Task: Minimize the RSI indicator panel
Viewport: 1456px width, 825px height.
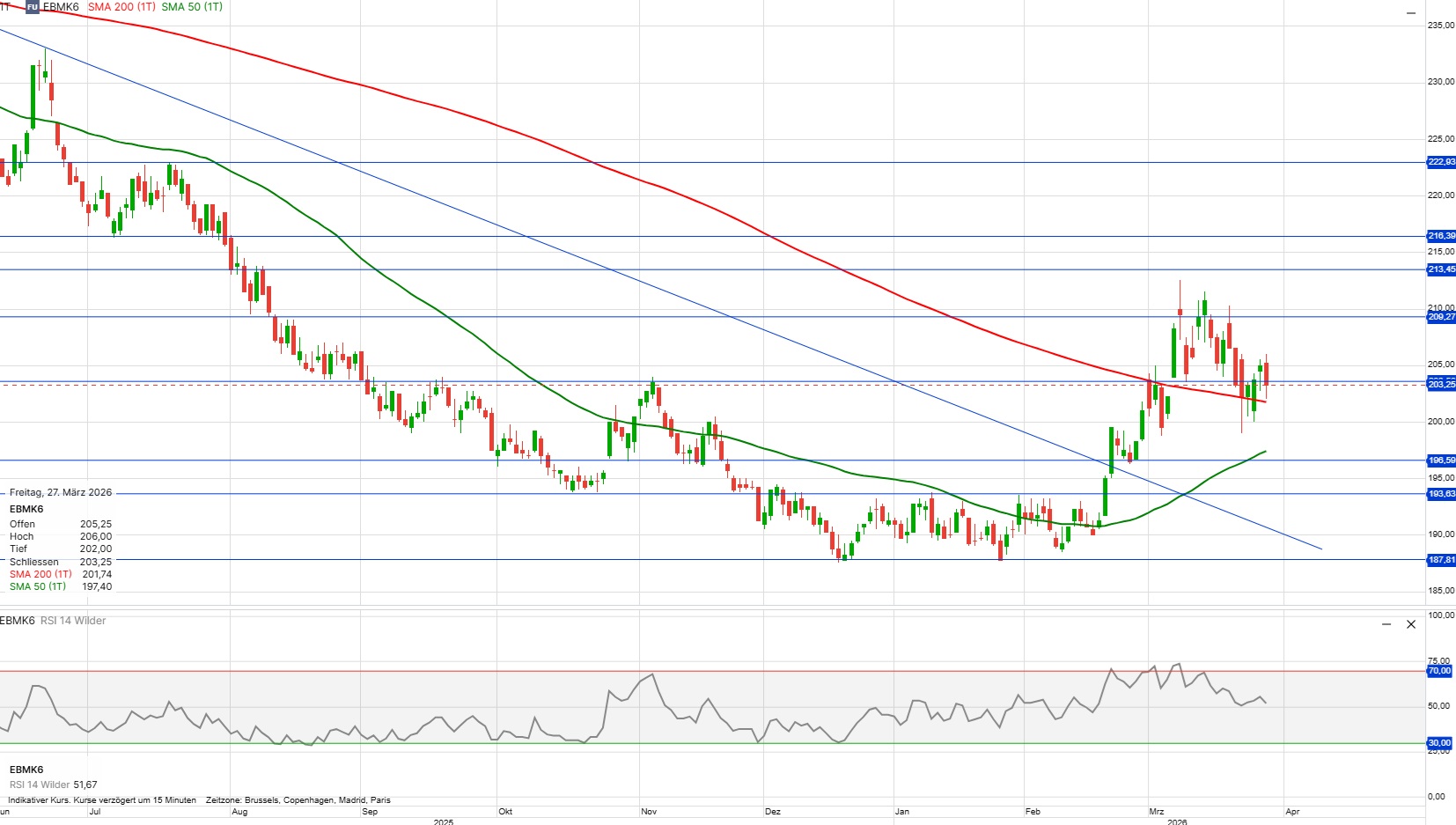Action: point(1386,624)
